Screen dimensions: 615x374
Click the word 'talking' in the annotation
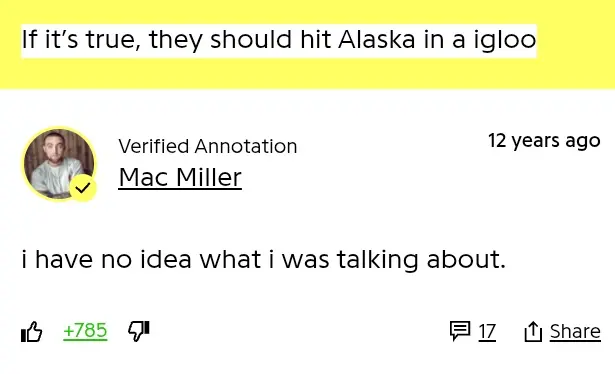377,260
